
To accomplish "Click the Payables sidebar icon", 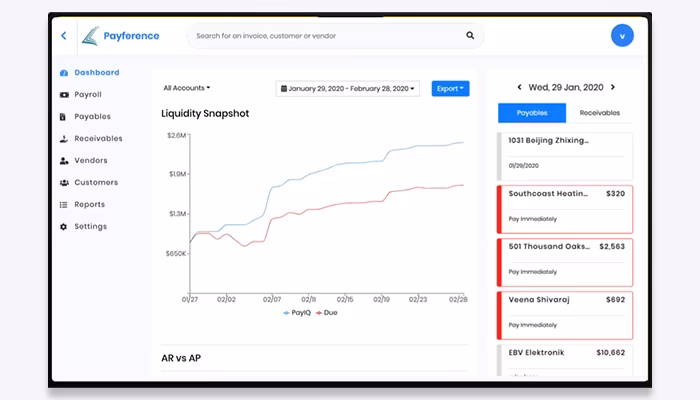I will coord(63,117).
